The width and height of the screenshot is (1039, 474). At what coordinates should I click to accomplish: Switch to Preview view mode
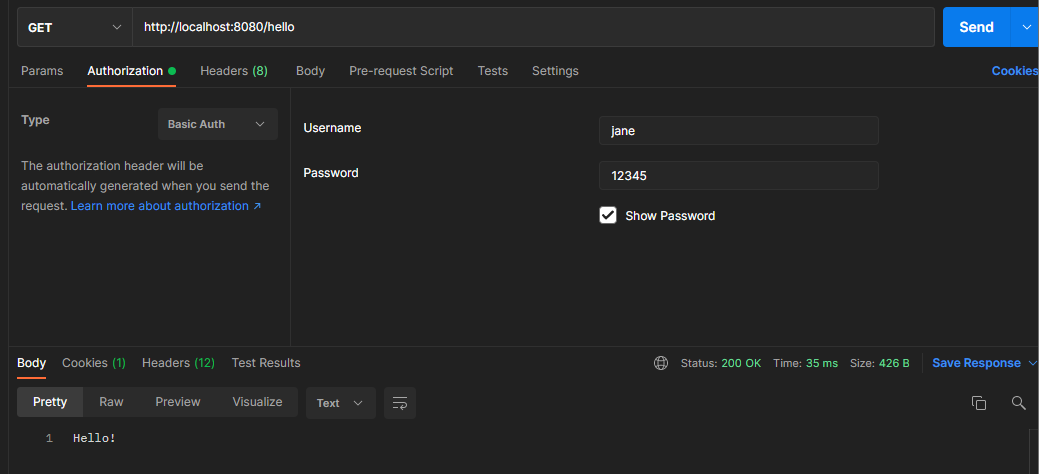pos(178,402)
